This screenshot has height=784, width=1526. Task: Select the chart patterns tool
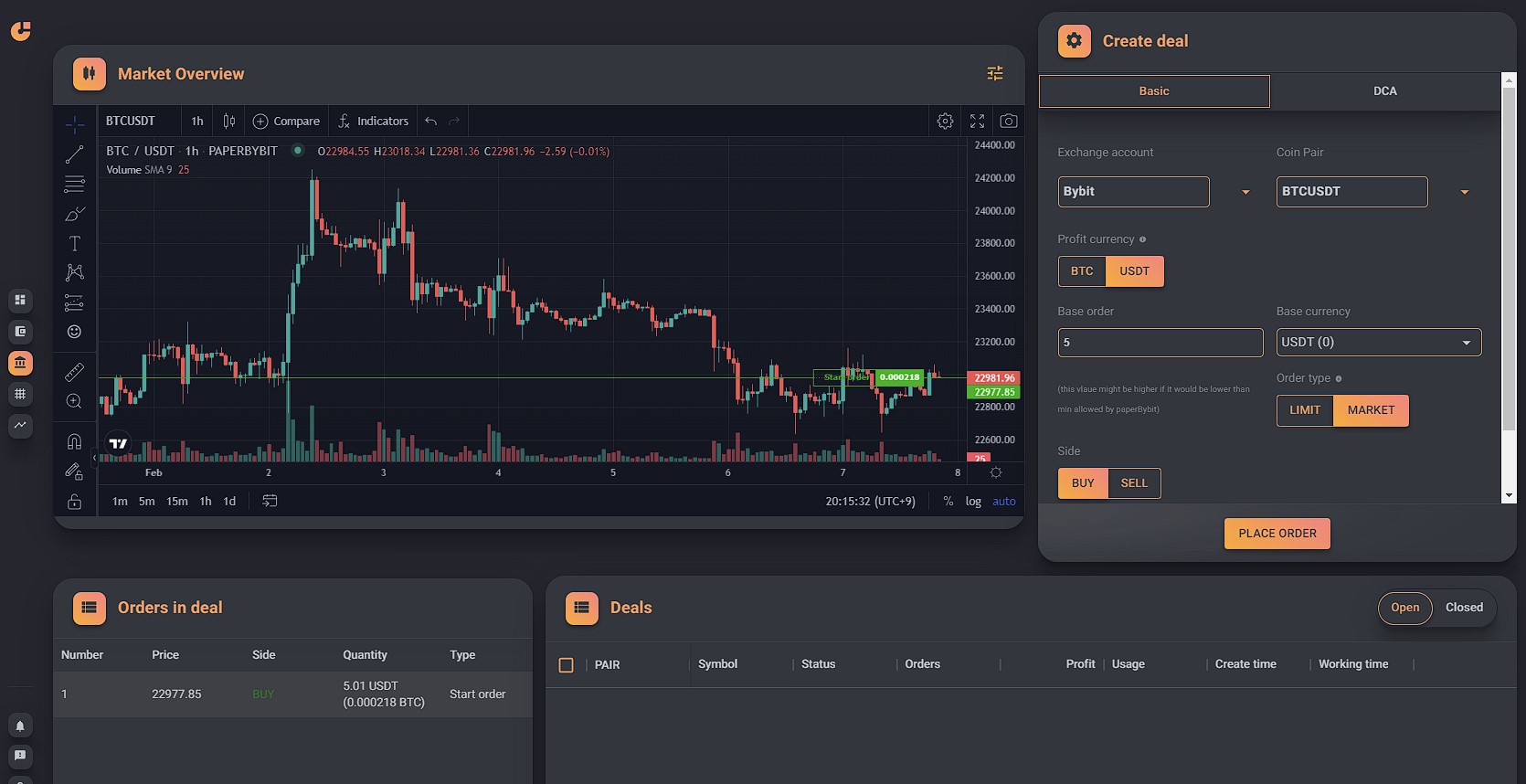[x=75, y=272]
